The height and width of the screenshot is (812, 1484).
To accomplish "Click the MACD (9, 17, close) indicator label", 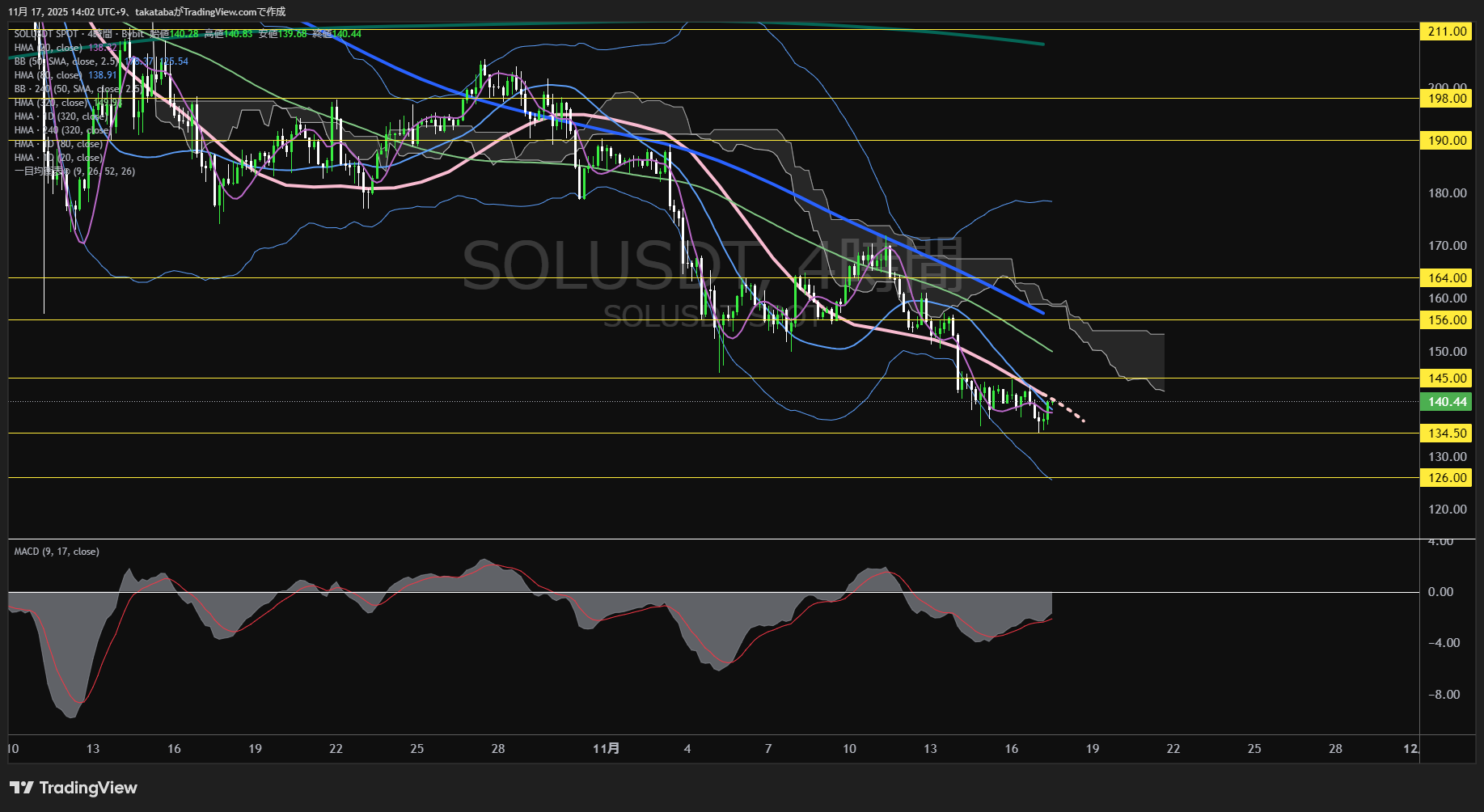I will click(x=57, y=552).
